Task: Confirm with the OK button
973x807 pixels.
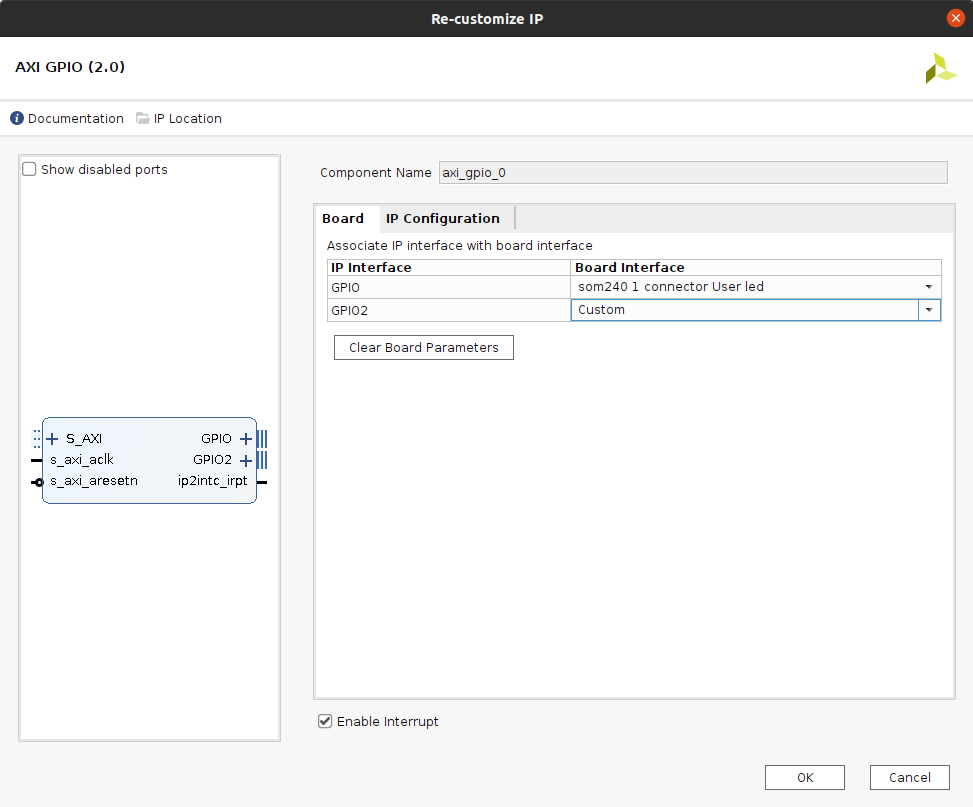Action: tap(805, 777)
